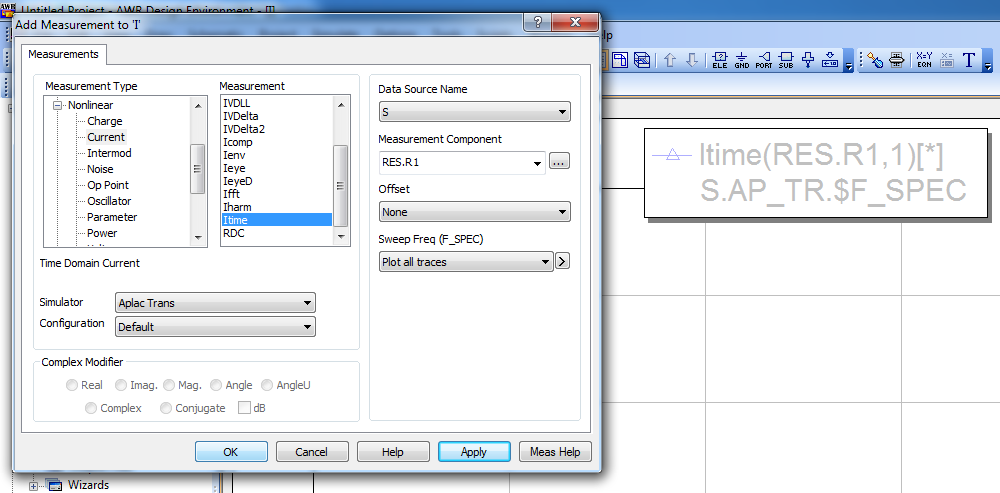The width and height of the screenshot is (1000, 493).
Task: Click the Cancel button
Action: [x=312, y=452]
